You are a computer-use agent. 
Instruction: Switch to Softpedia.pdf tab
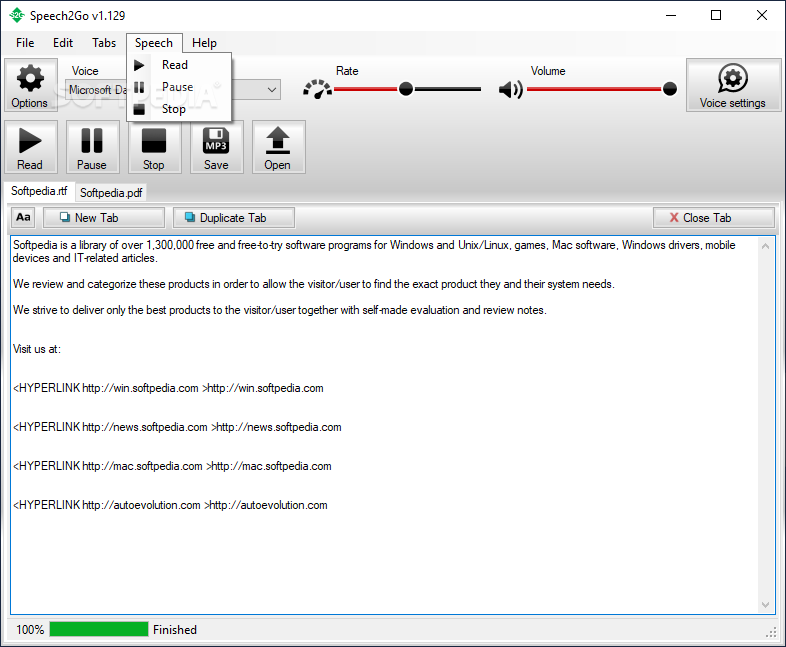click(x=111, y=192)
